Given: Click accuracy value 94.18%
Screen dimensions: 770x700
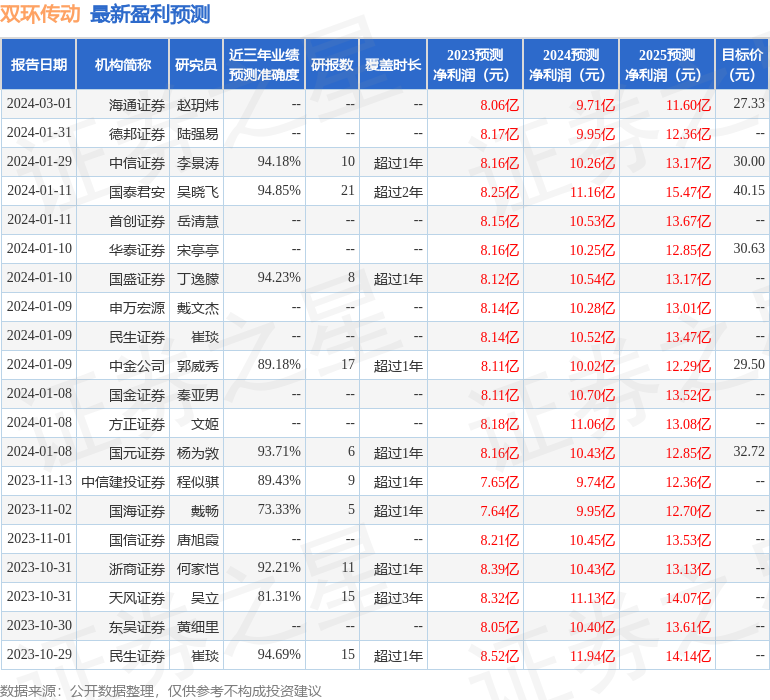Looking at the screenshot, I should 279,162.
